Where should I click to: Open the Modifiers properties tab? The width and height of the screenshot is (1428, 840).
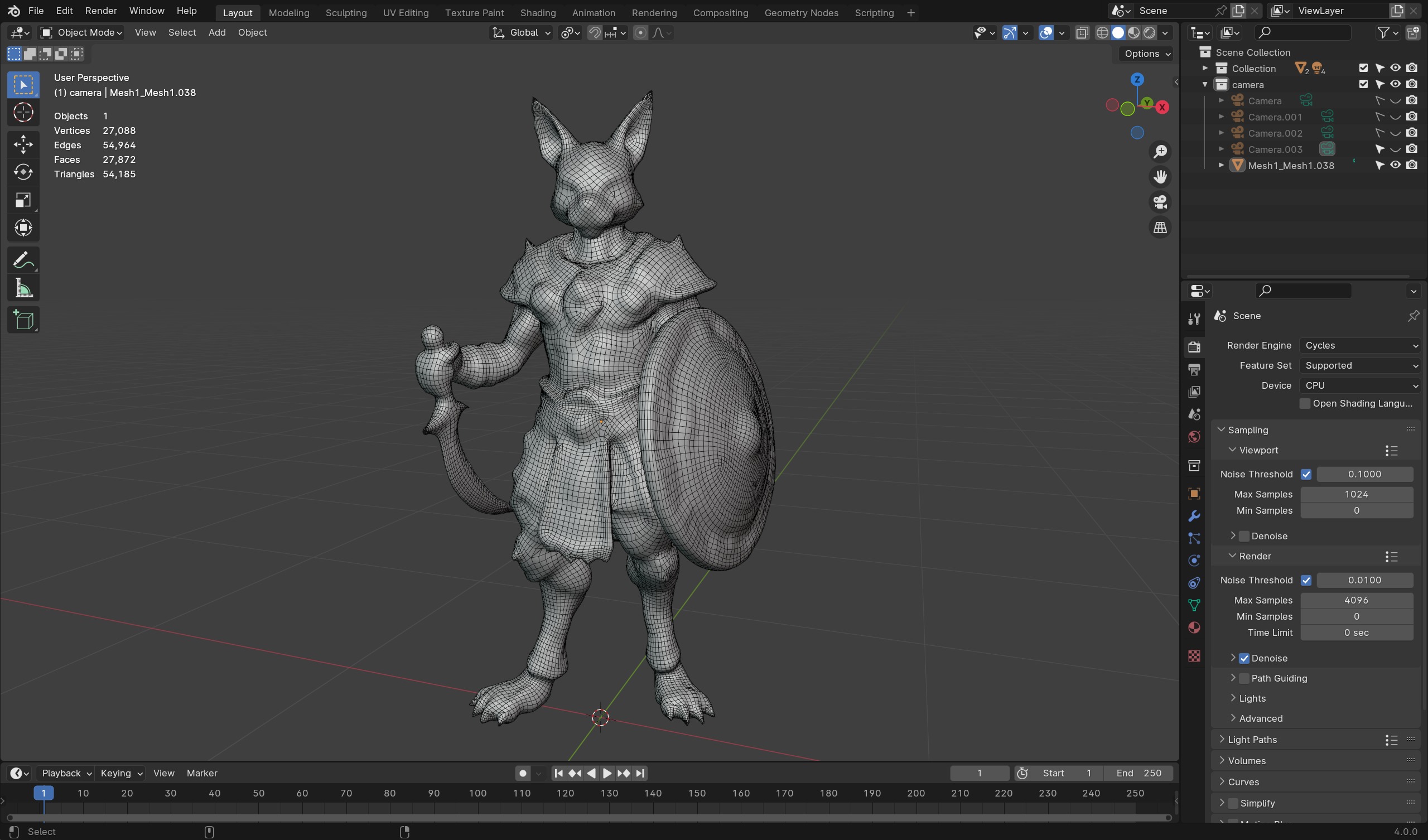tap(1194, 516)
